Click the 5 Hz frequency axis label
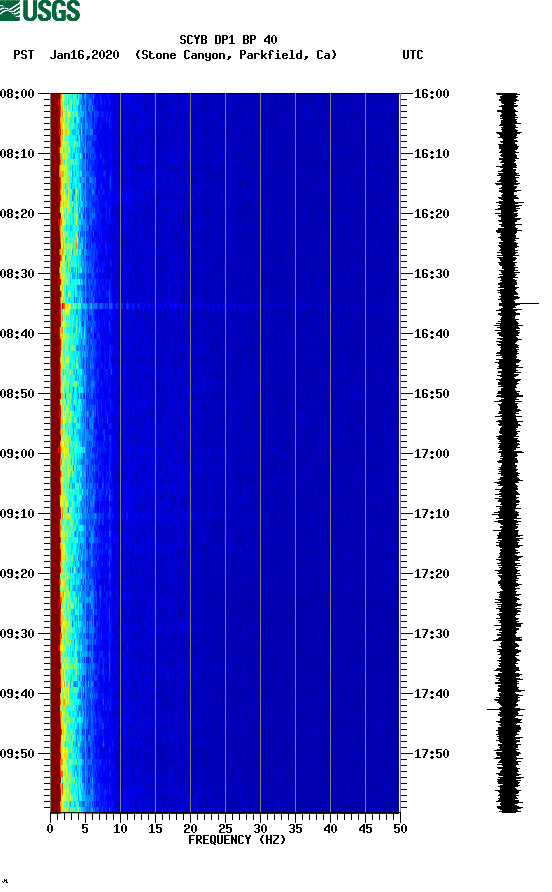 (x=85, y=829)
